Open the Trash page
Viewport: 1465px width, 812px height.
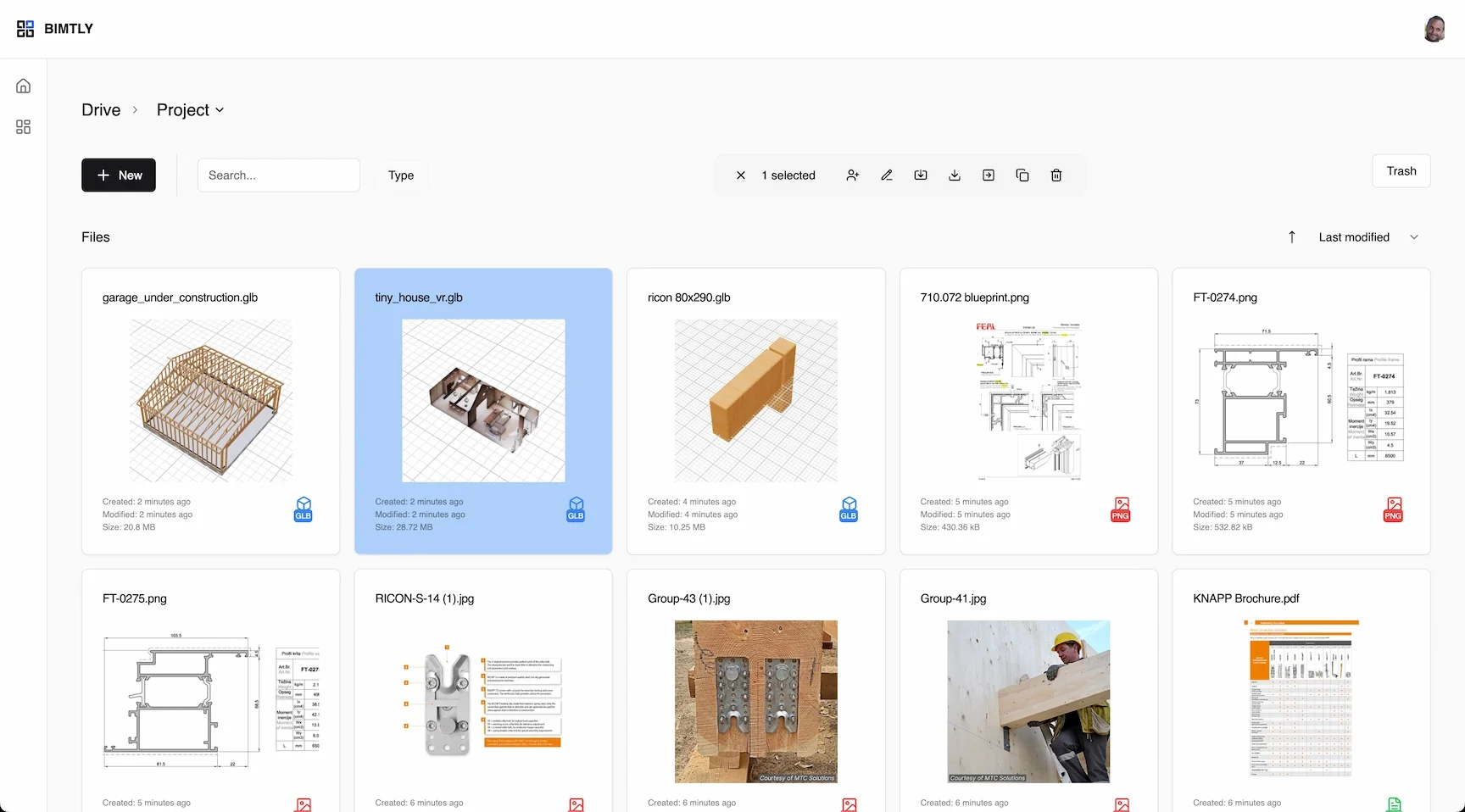(1401, 170)
